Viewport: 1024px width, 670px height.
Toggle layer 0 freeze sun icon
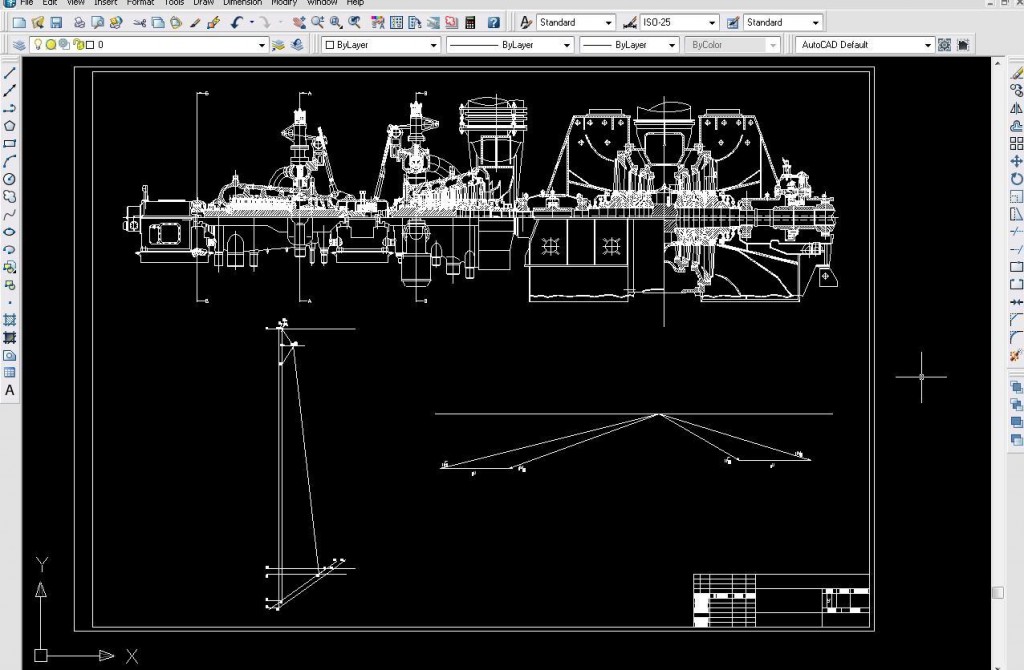coord(51,44)
